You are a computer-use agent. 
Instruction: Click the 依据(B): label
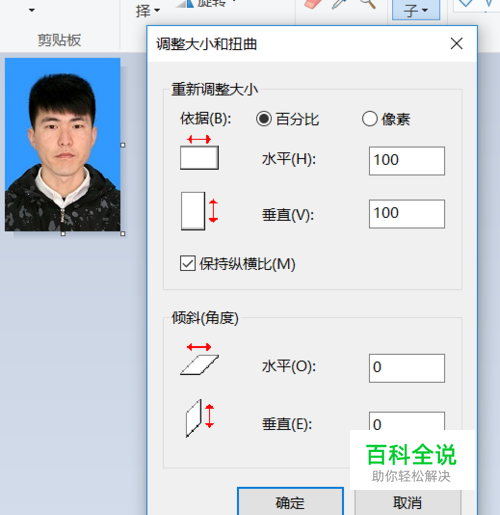tap(206, 119)
